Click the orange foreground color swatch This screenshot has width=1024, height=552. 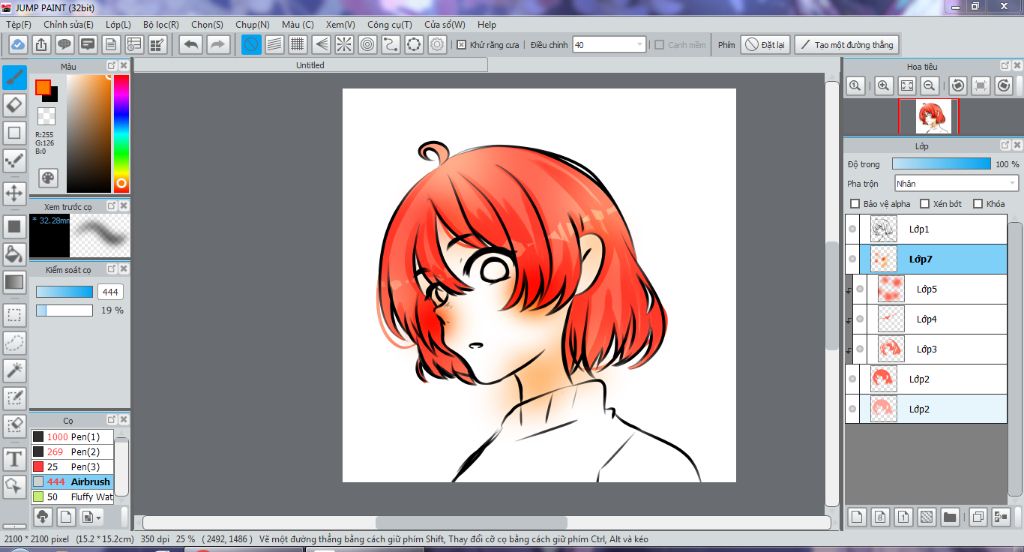tap(43, 87)
